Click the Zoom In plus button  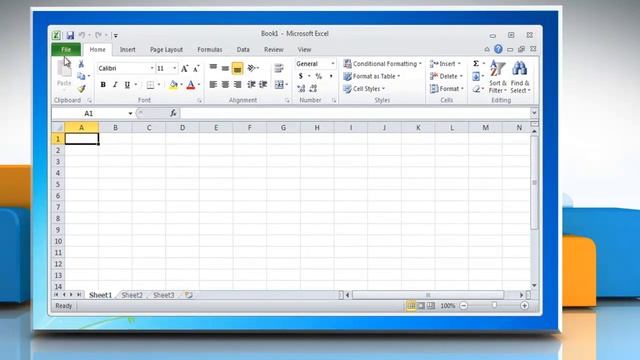[x=524, y=305]
